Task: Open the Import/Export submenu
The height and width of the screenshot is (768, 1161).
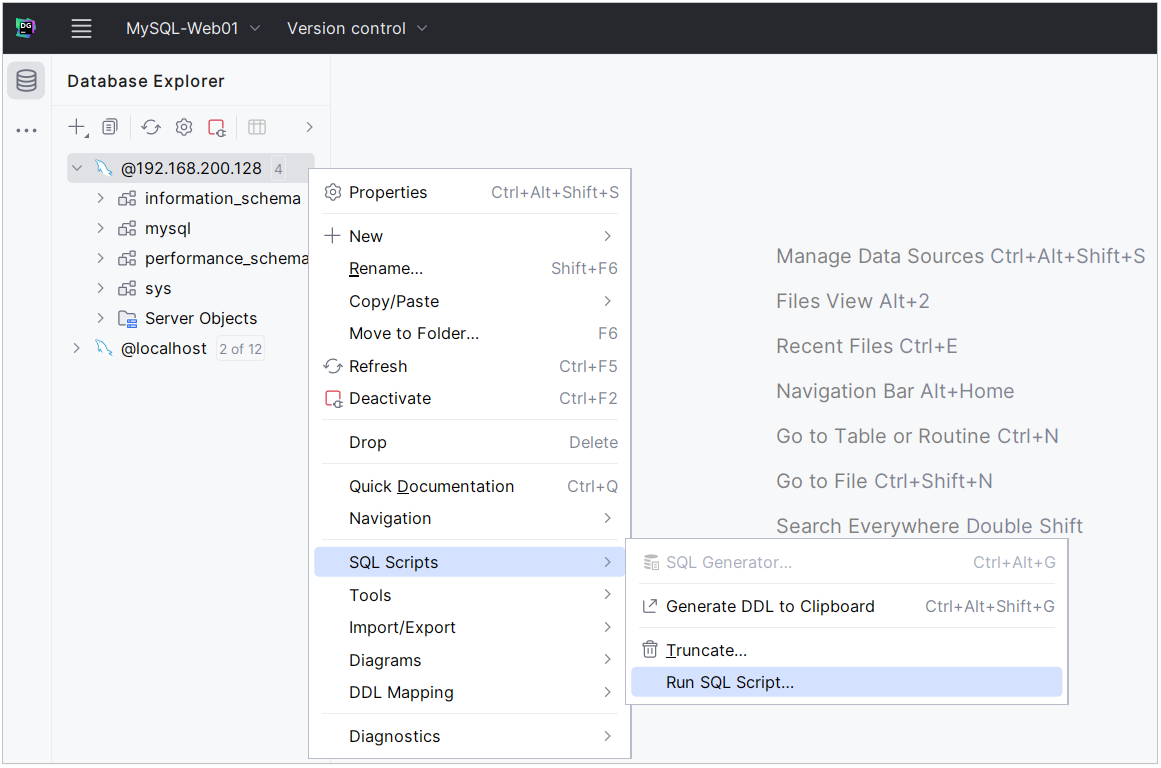Action: [x=402, y=627]
